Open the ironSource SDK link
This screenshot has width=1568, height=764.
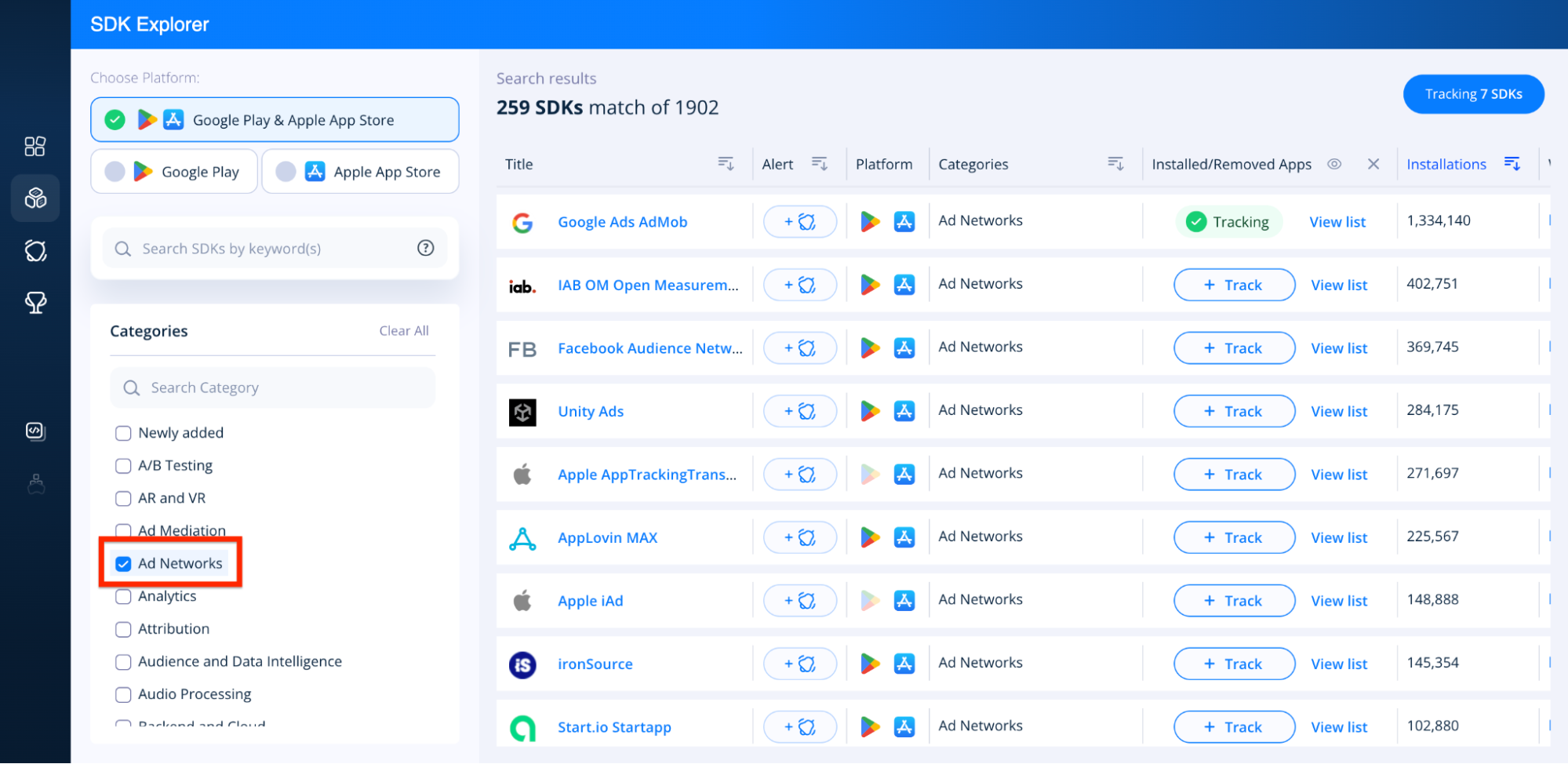(x=595, y=664)
